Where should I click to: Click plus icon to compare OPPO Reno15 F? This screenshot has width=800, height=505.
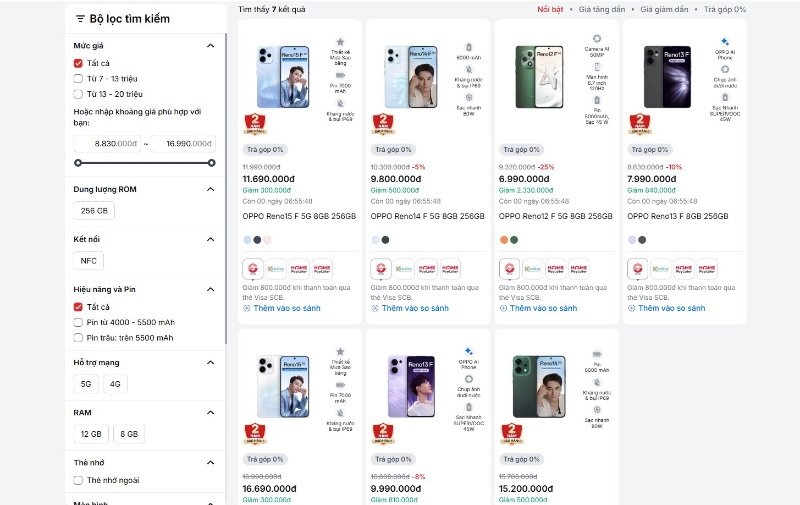246,308
